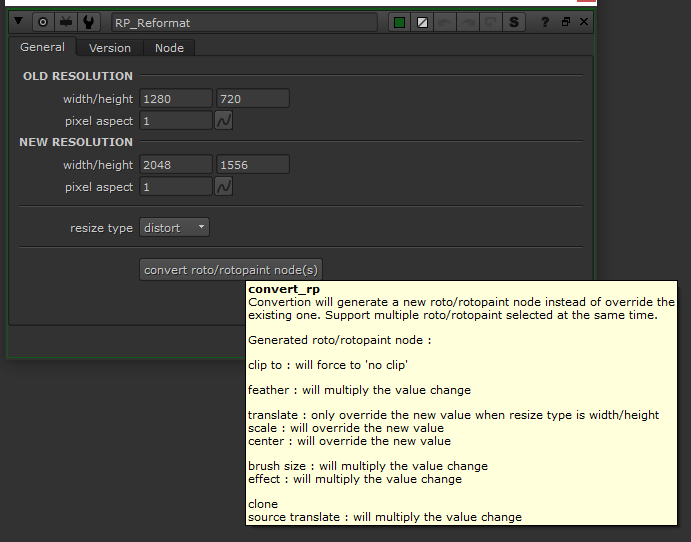Click the new resolution pixel aspect animation button
Screen dimensions: 691x542
(x=225, y=187)
